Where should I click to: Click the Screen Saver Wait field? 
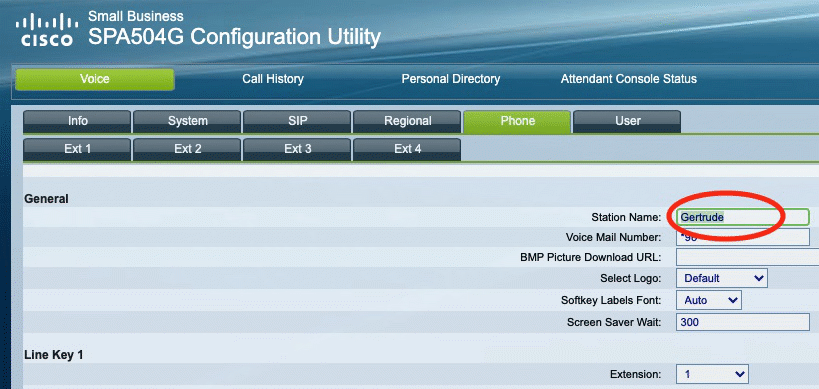(x=743, y=322)
